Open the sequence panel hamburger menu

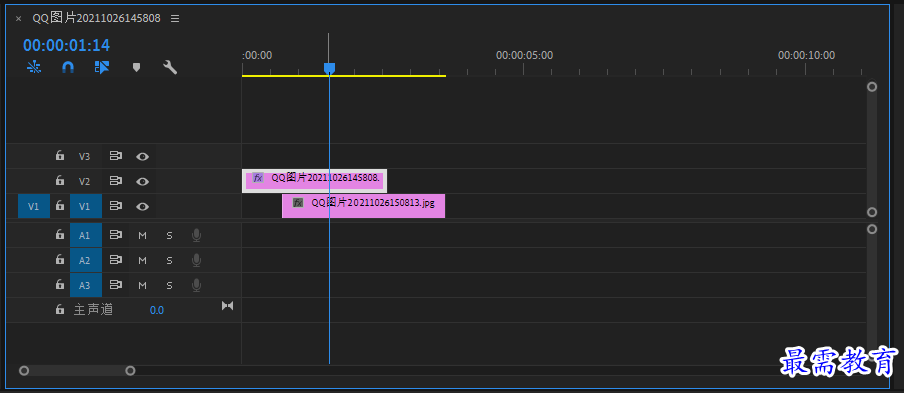[175, 18]
